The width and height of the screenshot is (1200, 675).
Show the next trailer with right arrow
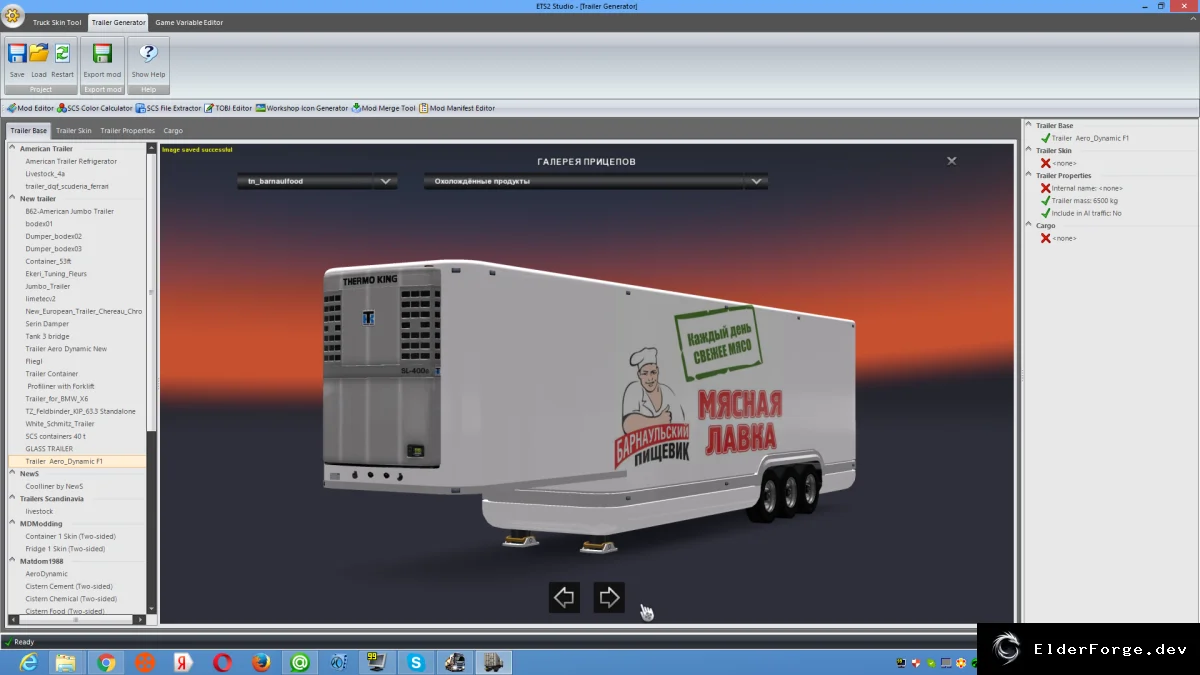pos(609,598)
